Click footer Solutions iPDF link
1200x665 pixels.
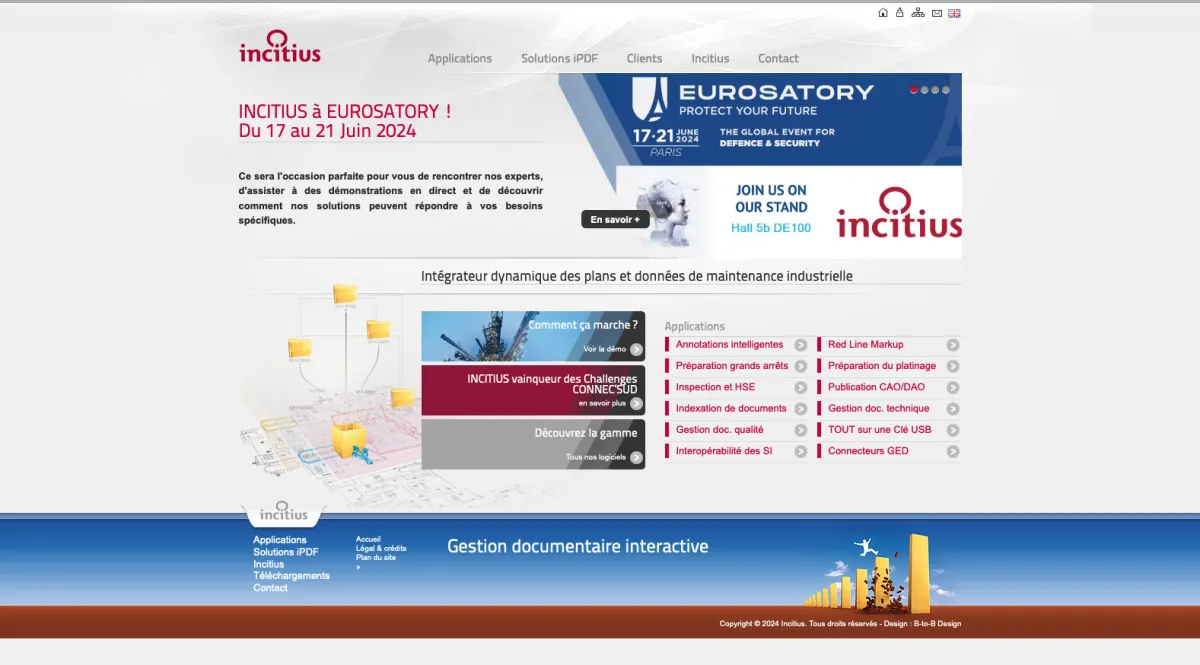point(286,552)
